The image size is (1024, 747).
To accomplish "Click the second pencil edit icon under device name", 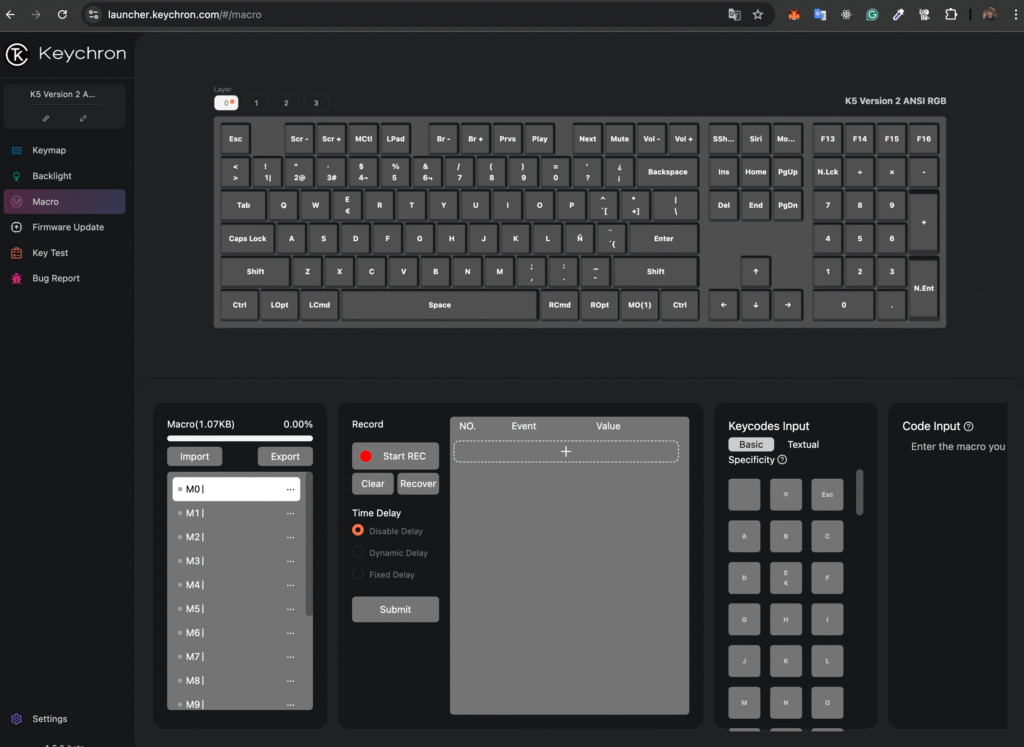I will [x=83, y=118].
